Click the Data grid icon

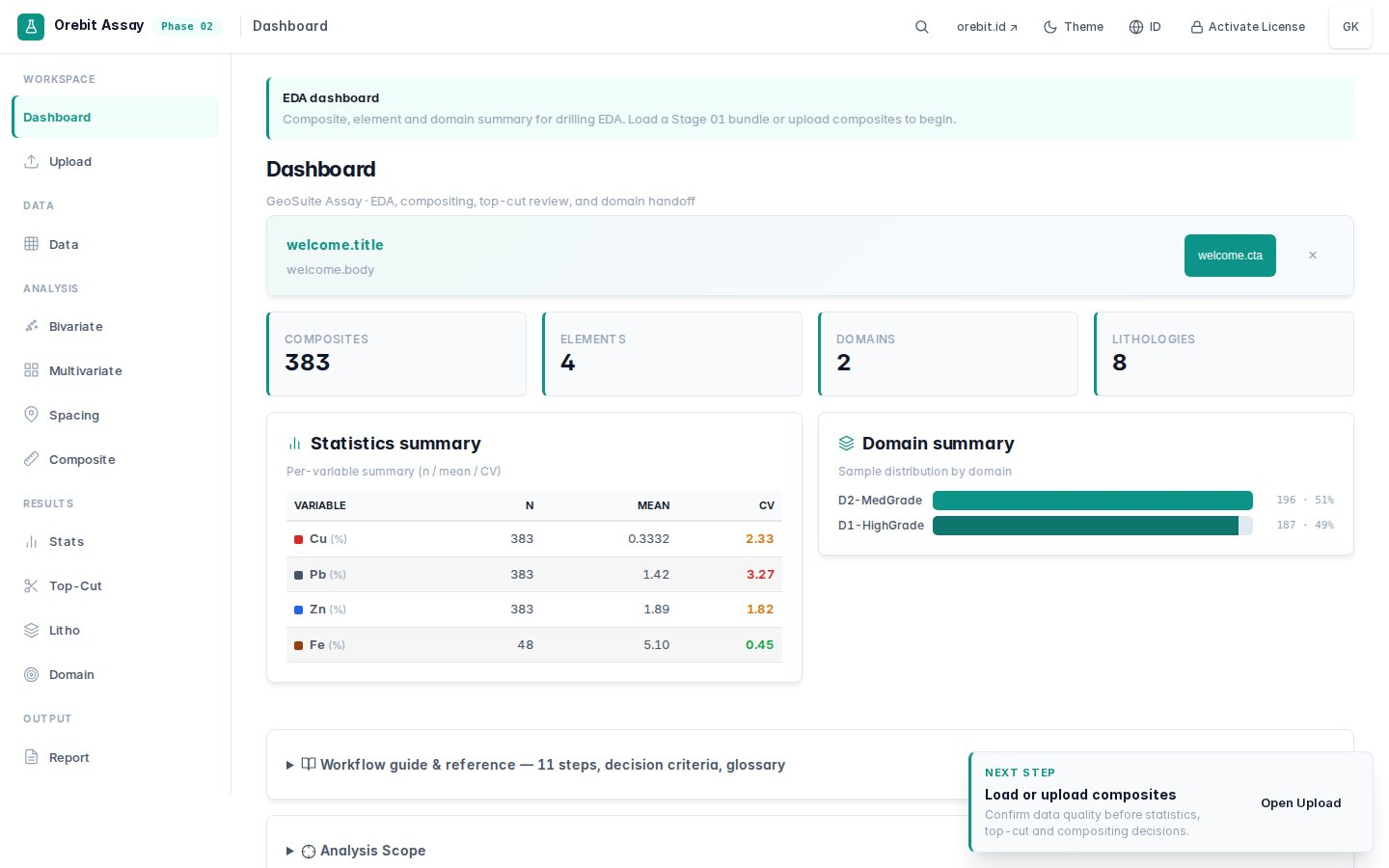(x=31, y=244)
